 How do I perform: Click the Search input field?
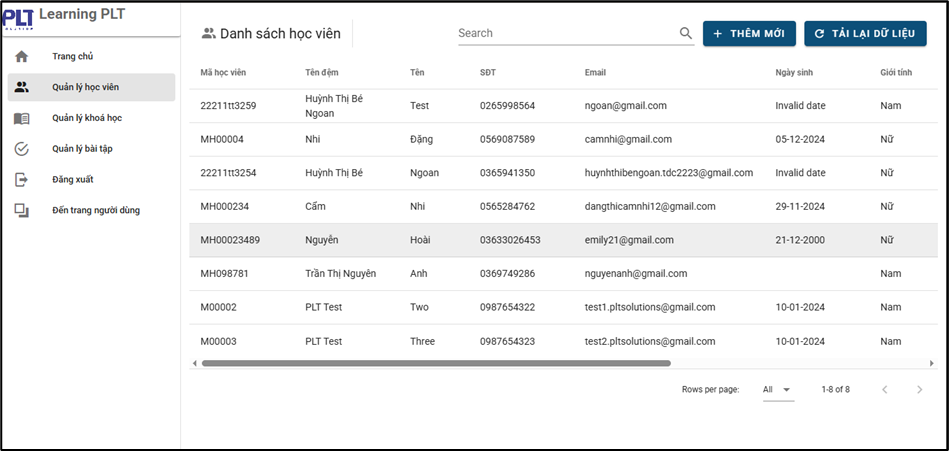[568, 33]
